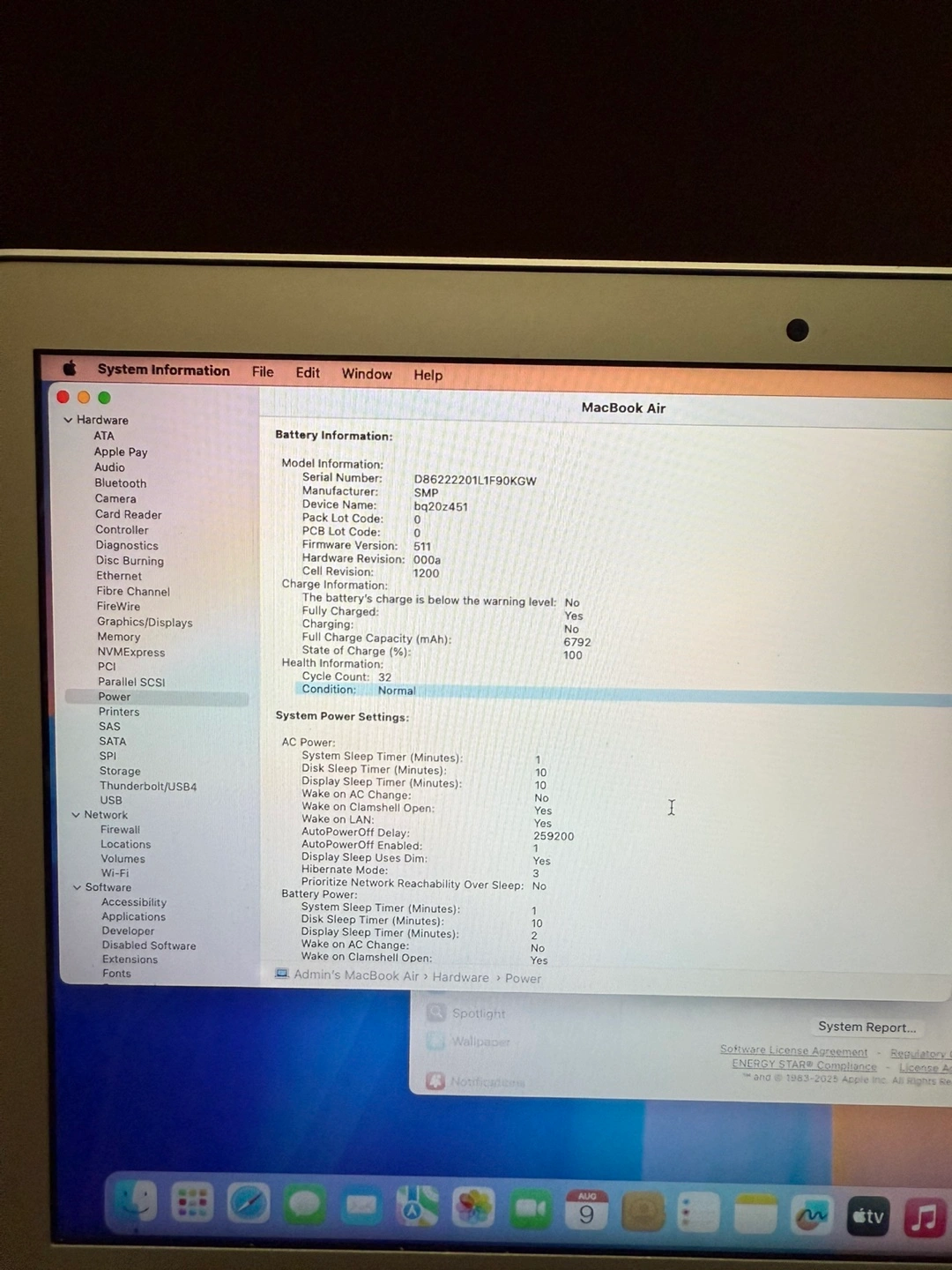The width and height of the screenshot is (952, 1270).
Task: Collapse the Hardware section
Action: pyautogui.click(x=68, y=420)
